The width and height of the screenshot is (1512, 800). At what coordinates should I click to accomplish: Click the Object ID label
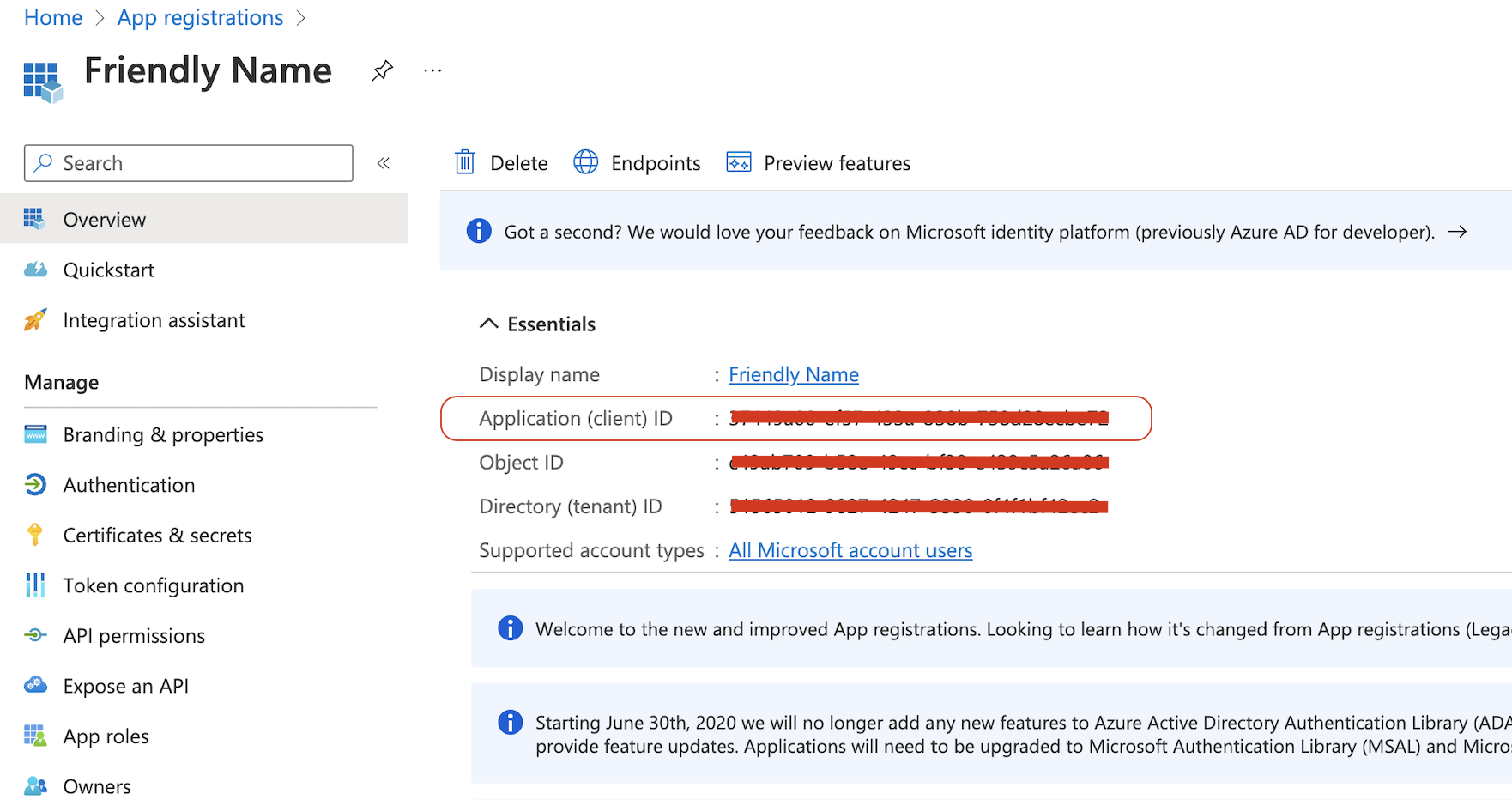pos(521,462)
